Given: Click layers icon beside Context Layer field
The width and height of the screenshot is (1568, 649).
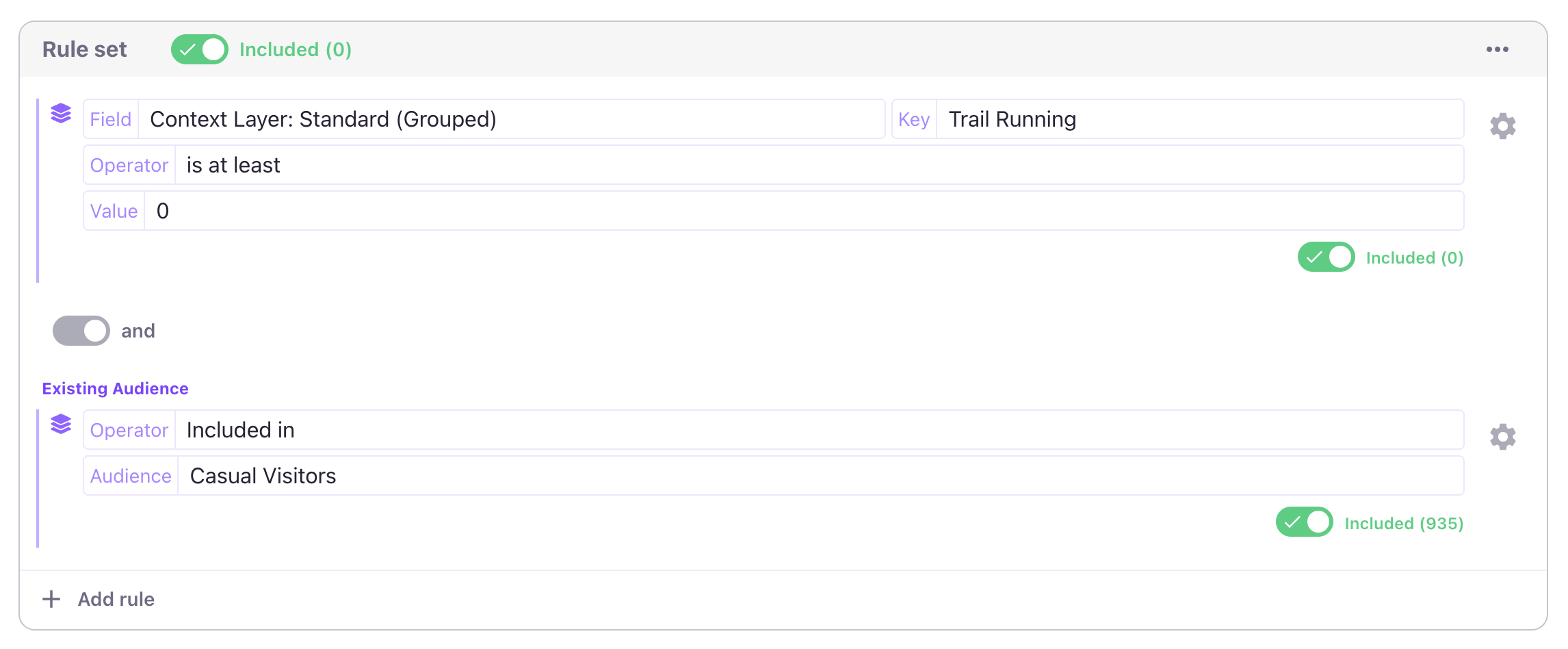Looking at the screenshot, I should pos(61,114).
